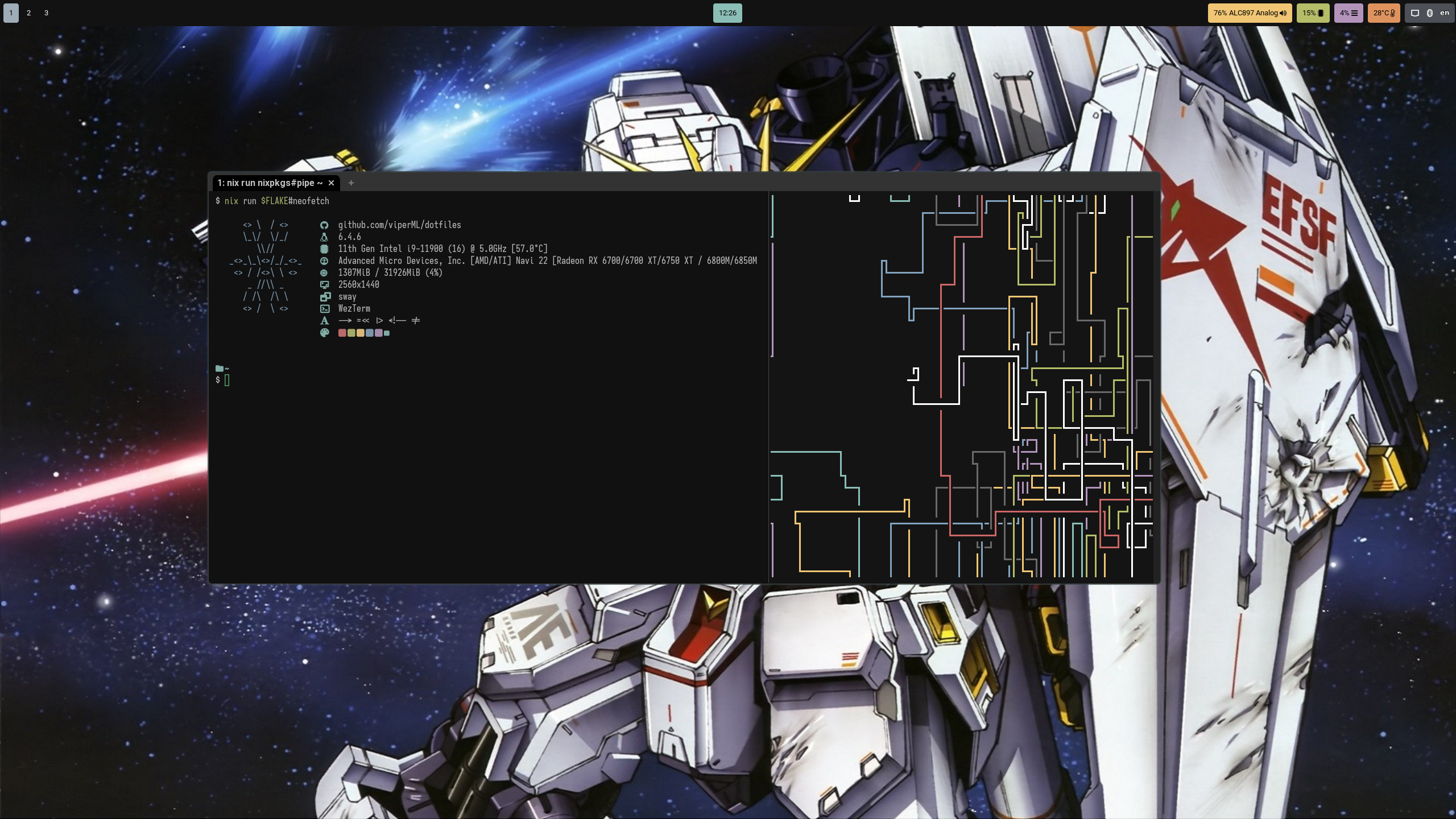Viewport: 1456px width, 819px height.
Task: Click the home folder icon above prompt
Action: pyautogui.click(x=220, y=369)
